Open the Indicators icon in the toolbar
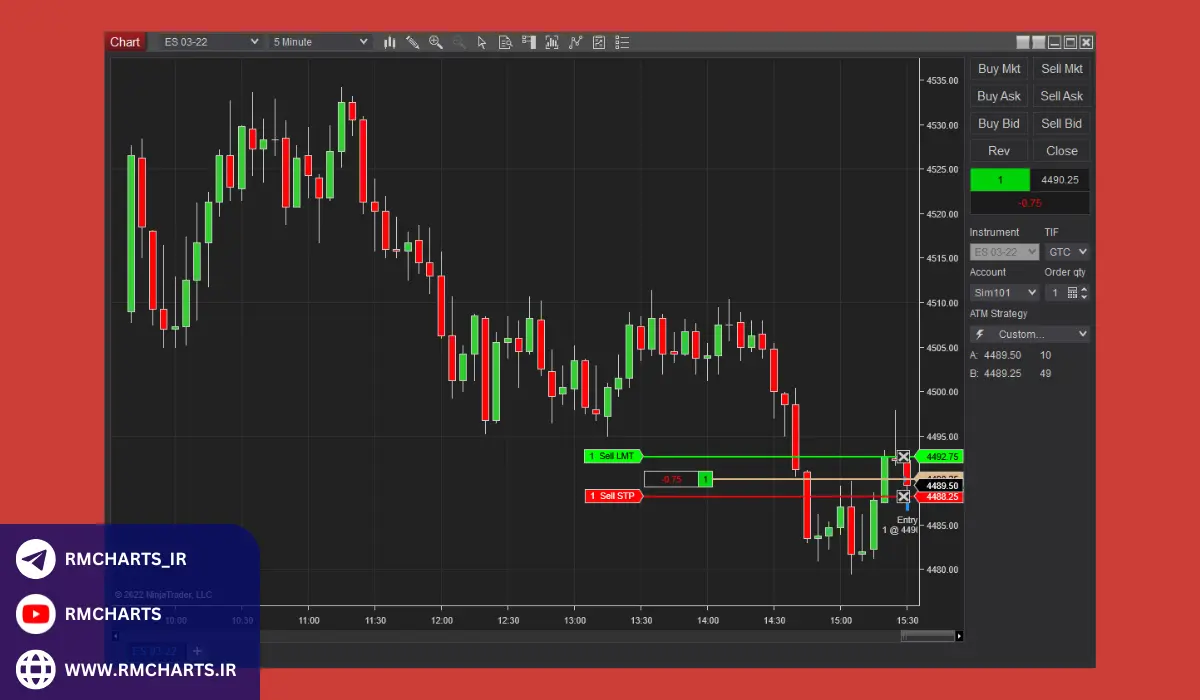Screen dimensions: 1200x700 575,42
